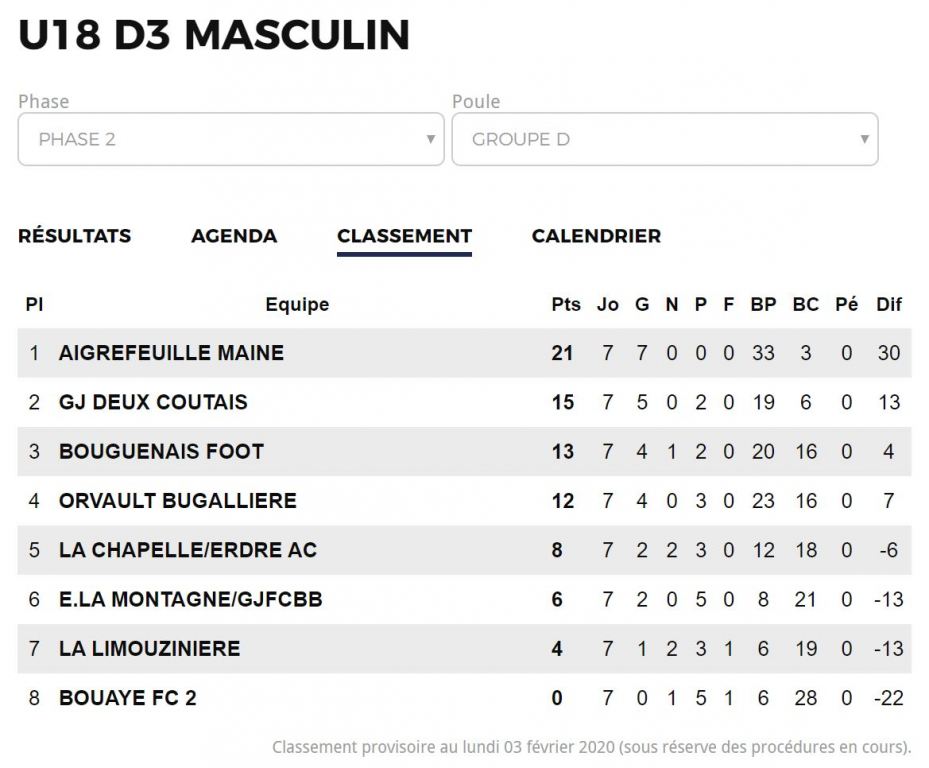Viewport: 929px width, 768px height.
Task: Click the arrow on the Poule selector
Action: [x=864, y=139]
